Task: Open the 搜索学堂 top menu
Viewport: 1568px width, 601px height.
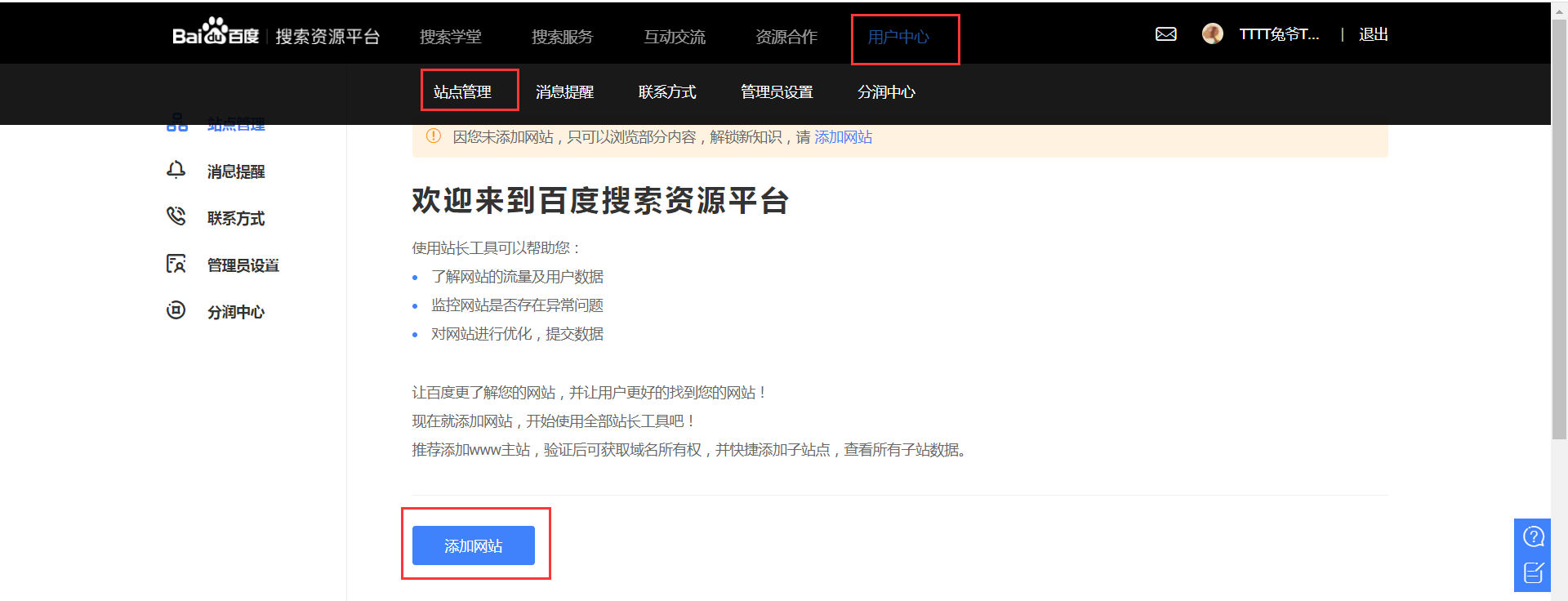Action: [x=450, y=37]
